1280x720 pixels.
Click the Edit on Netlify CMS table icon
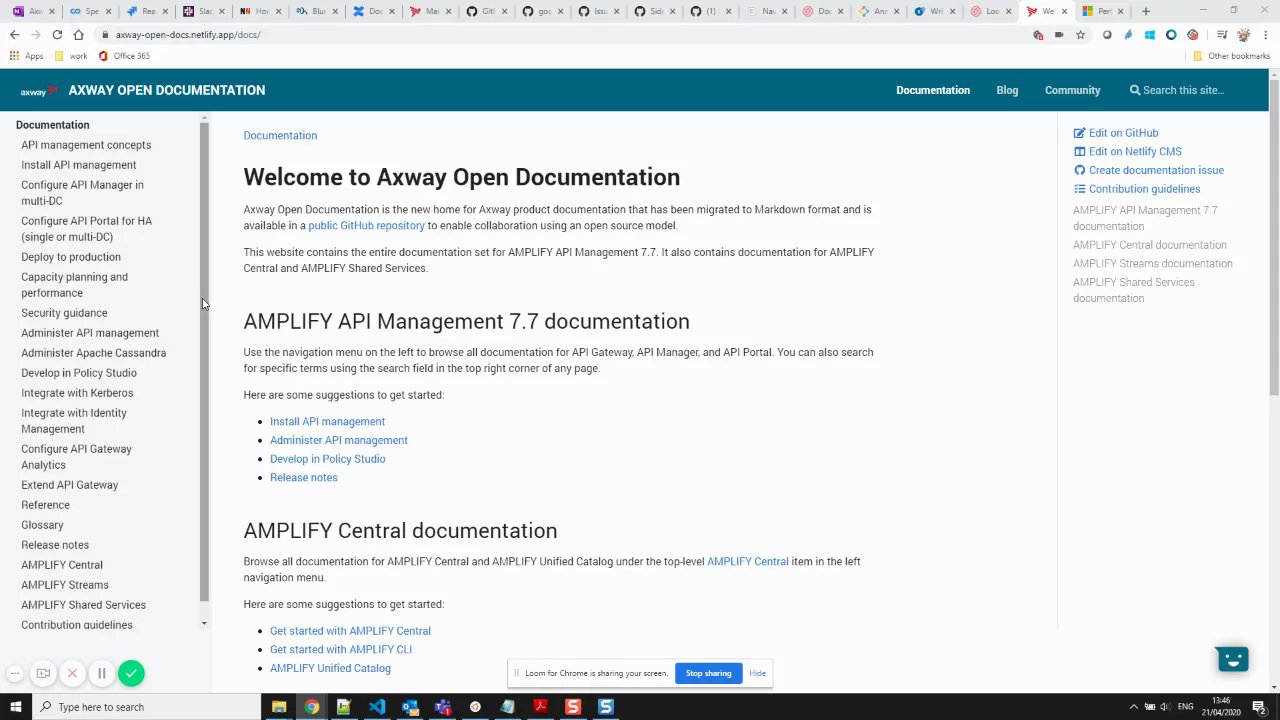[x=1079, y=152]
